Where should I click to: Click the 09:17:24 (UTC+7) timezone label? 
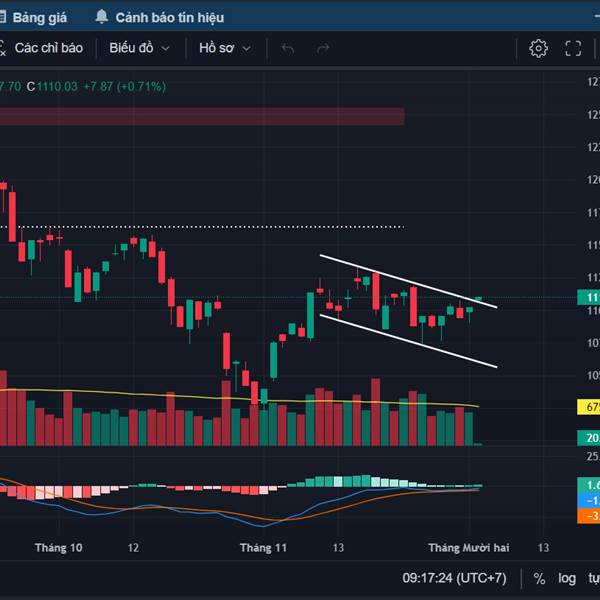click(454, 578)
